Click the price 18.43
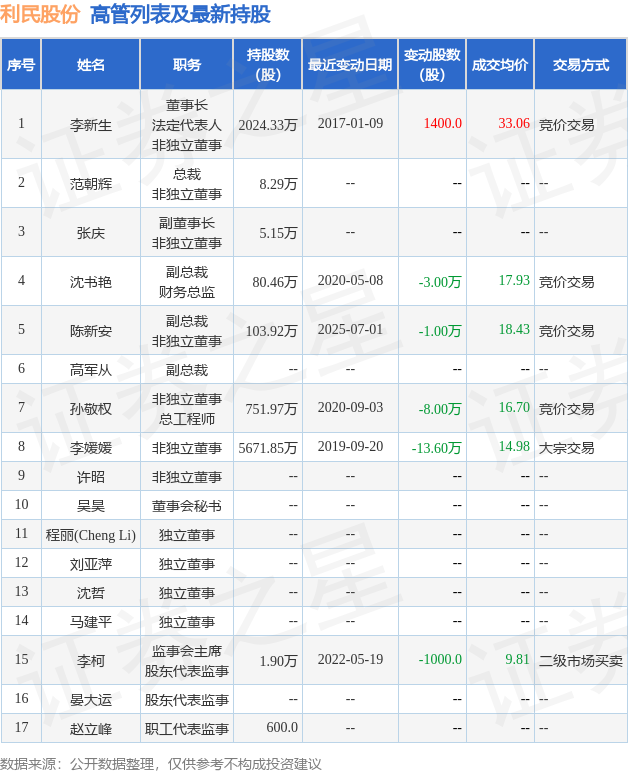The height and width of the screenshot is (773, 628). pyautogui.click(x=514, y=329)
